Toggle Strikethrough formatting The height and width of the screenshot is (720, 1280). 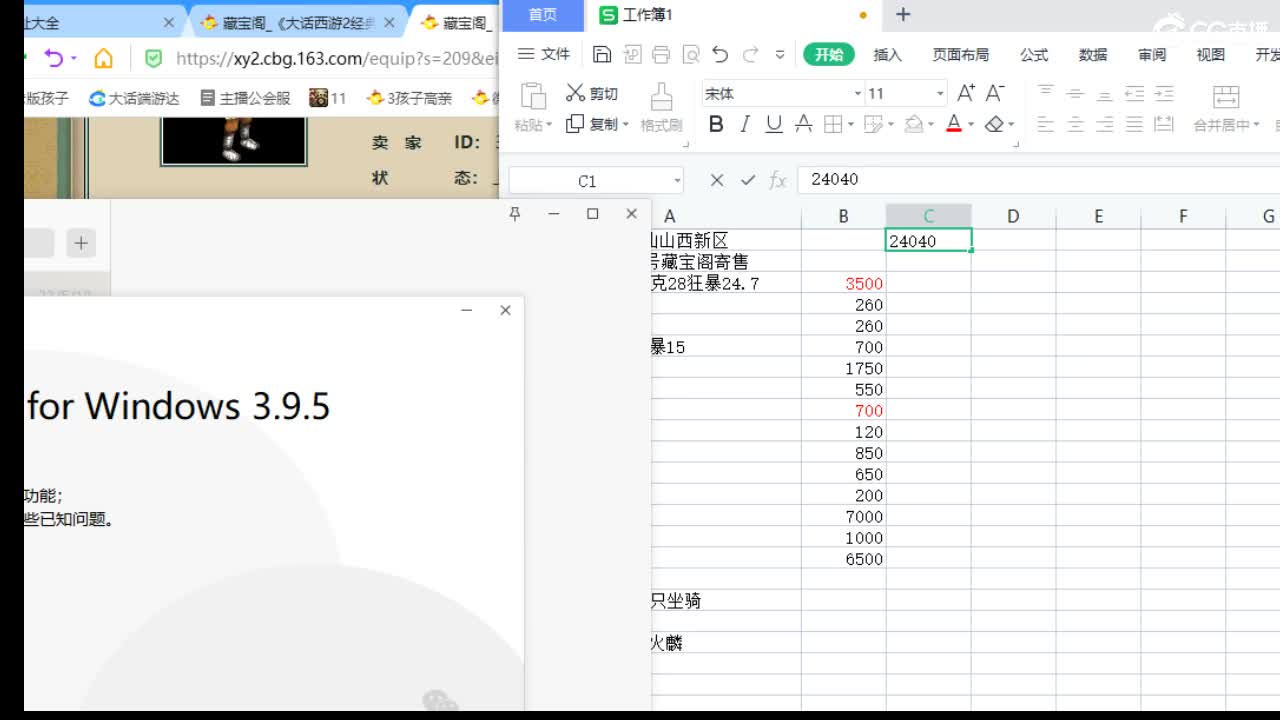tap(803, 124)
